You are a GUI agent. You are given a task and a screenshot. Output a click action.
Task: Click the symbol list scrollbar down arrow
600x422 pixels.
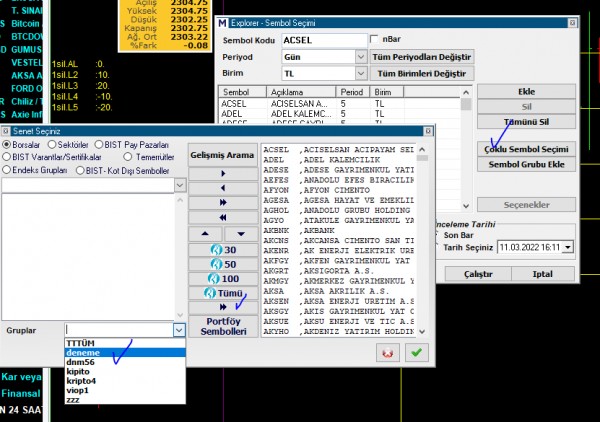pyautogui.click(x=422, y=332)
